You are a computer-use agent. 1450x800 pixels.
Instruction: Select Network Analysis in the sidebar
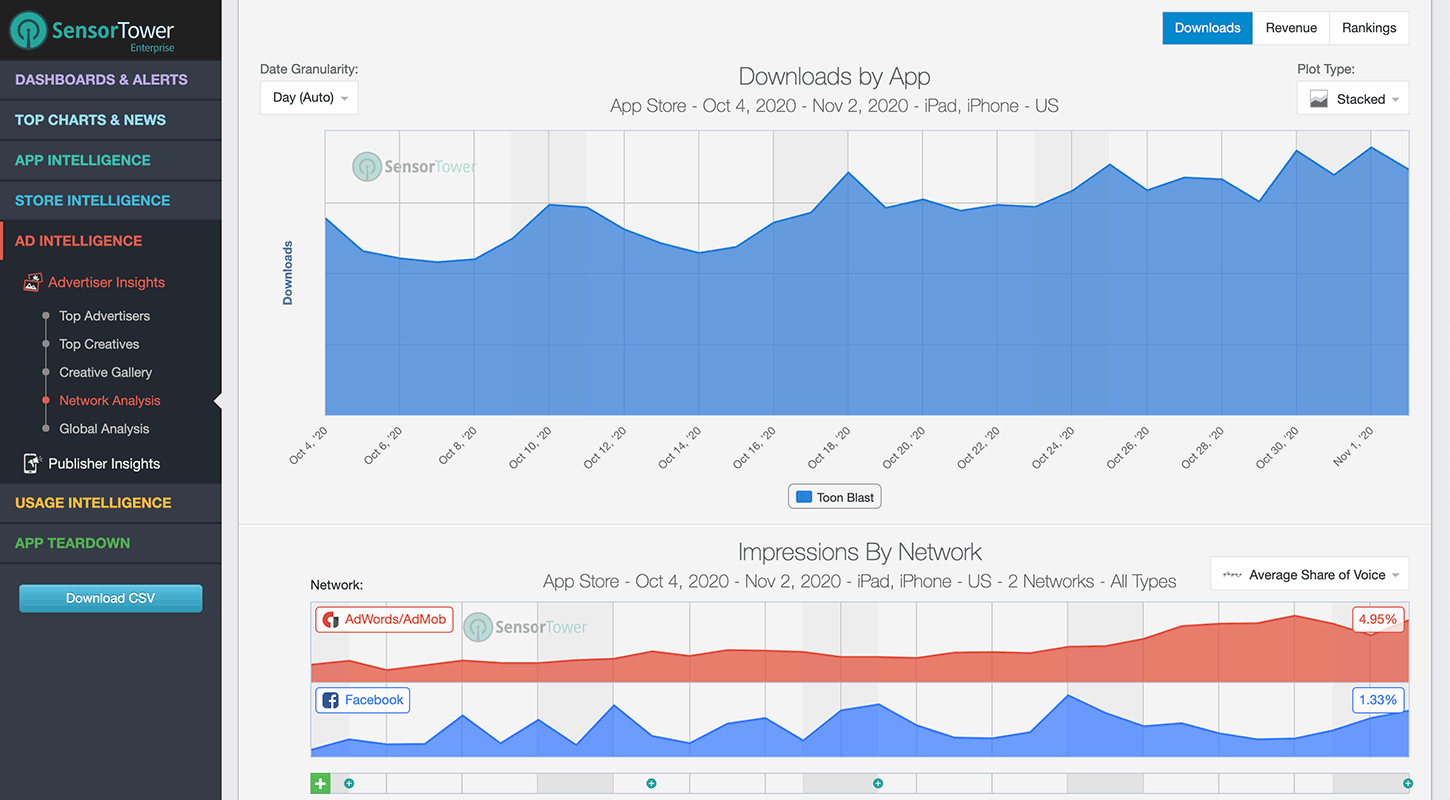click(109, 400)
